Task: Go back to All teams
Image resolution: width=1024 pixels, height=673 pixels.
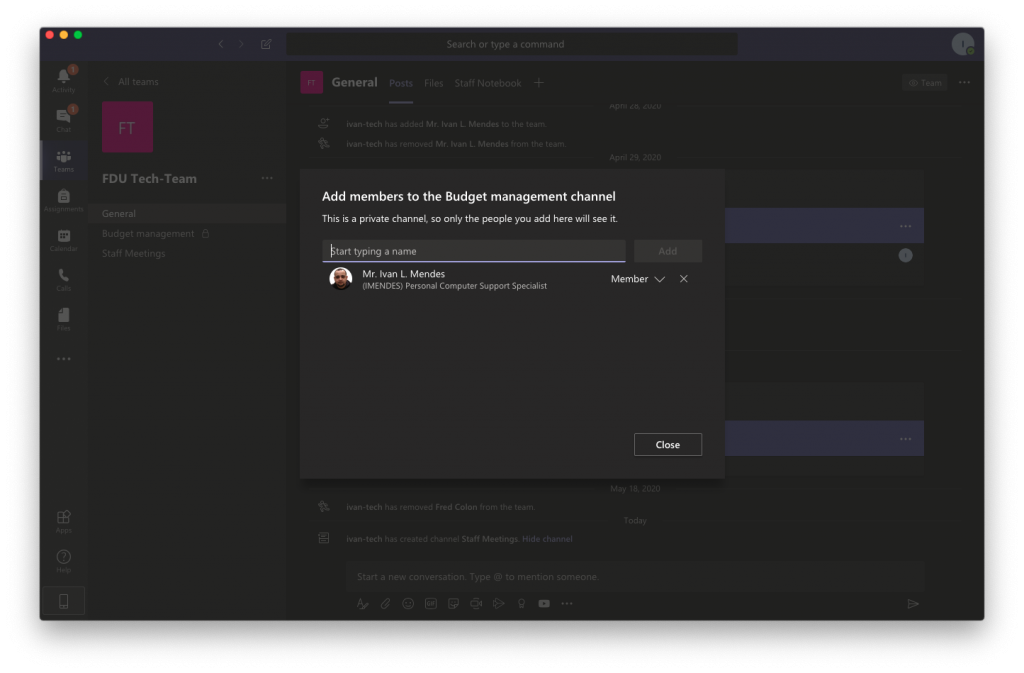Action: coord(131,82)
